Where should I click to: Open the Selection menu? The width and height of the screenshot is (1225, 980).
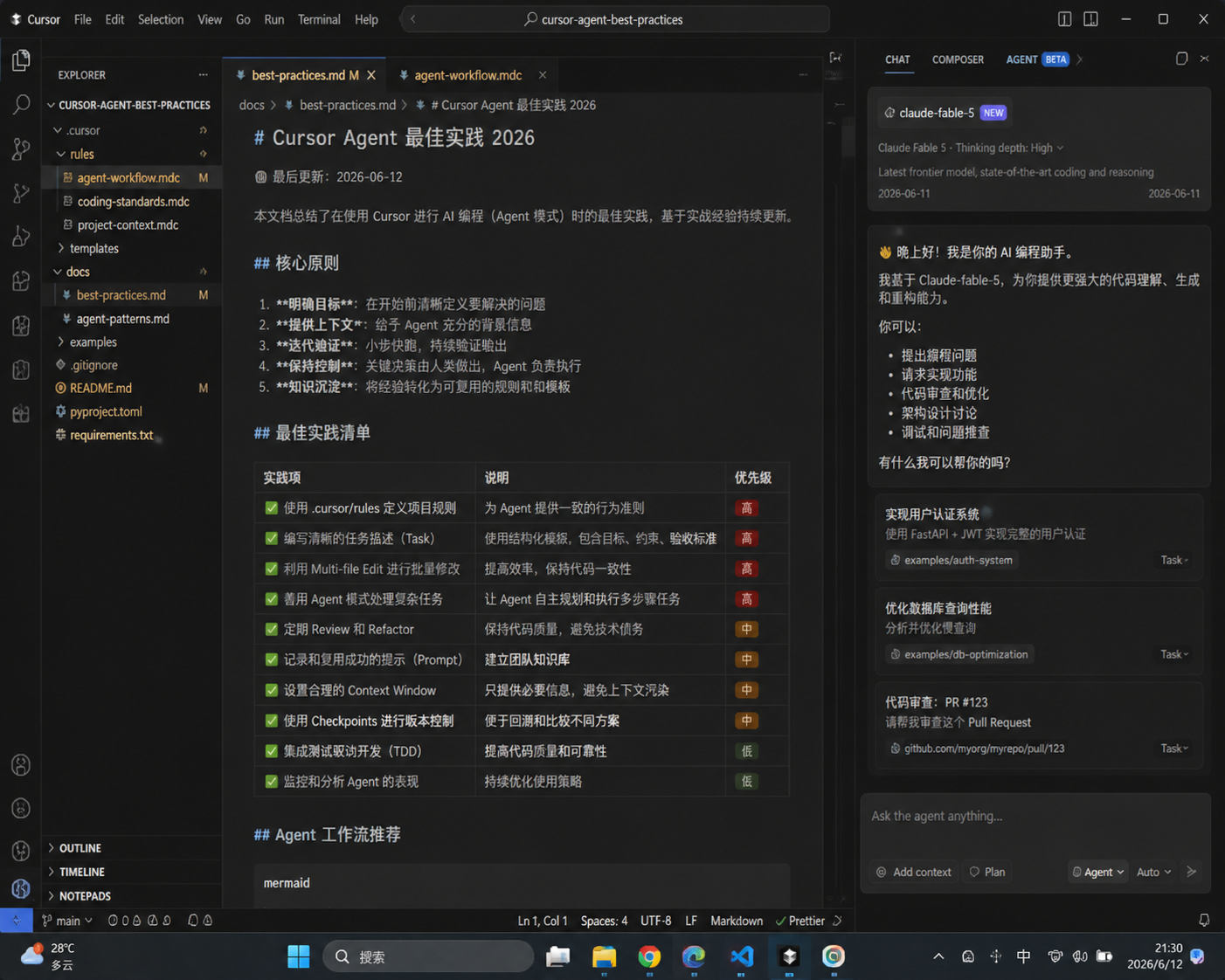click(x=161, y=19)
